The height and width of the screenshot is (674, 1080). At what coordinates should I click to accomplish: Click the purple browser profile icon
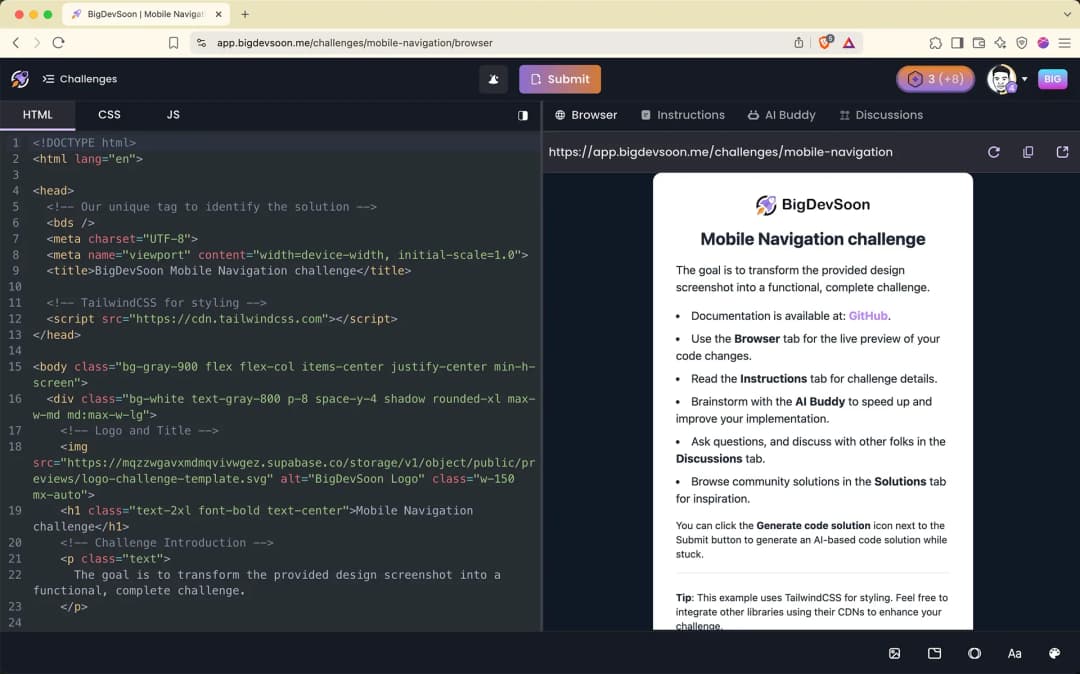(1043, 43)
